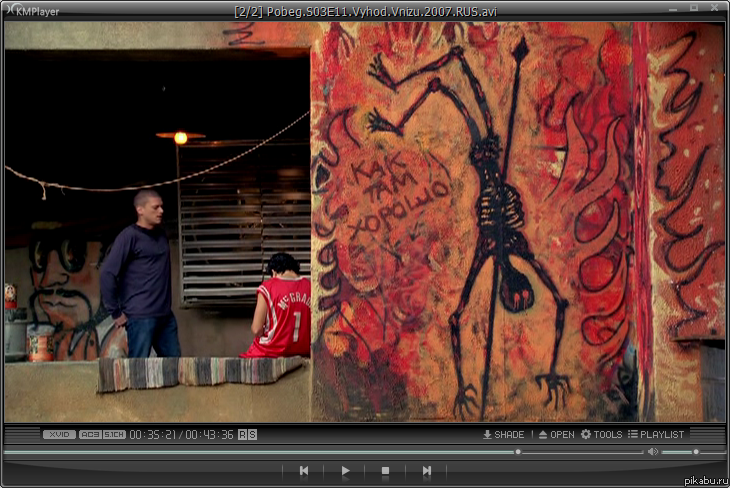Click the elapsed time 00:35:21 display
Screen dimensions: 730x488
153,435
